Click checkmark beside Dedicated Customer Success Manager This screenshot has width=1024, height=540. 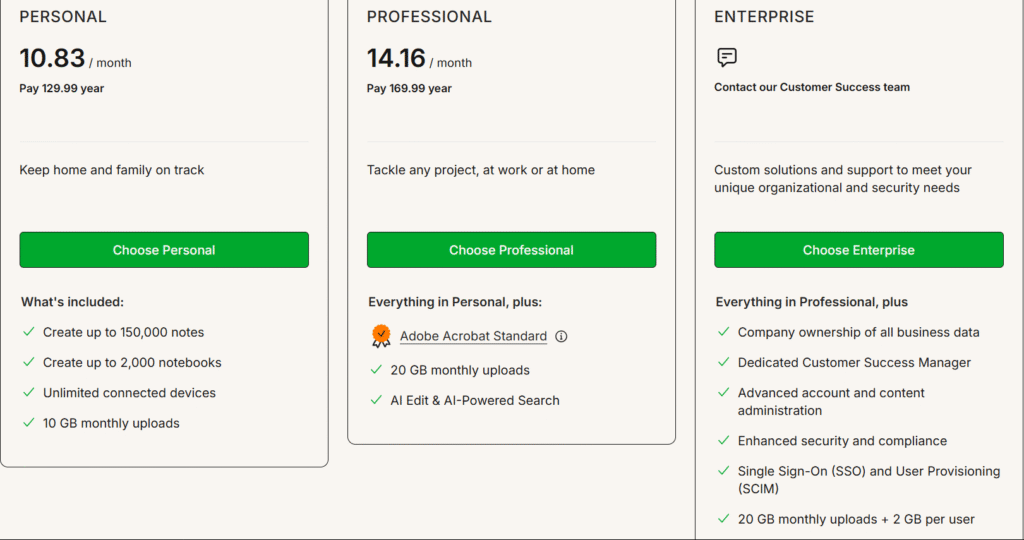[724, 362]
